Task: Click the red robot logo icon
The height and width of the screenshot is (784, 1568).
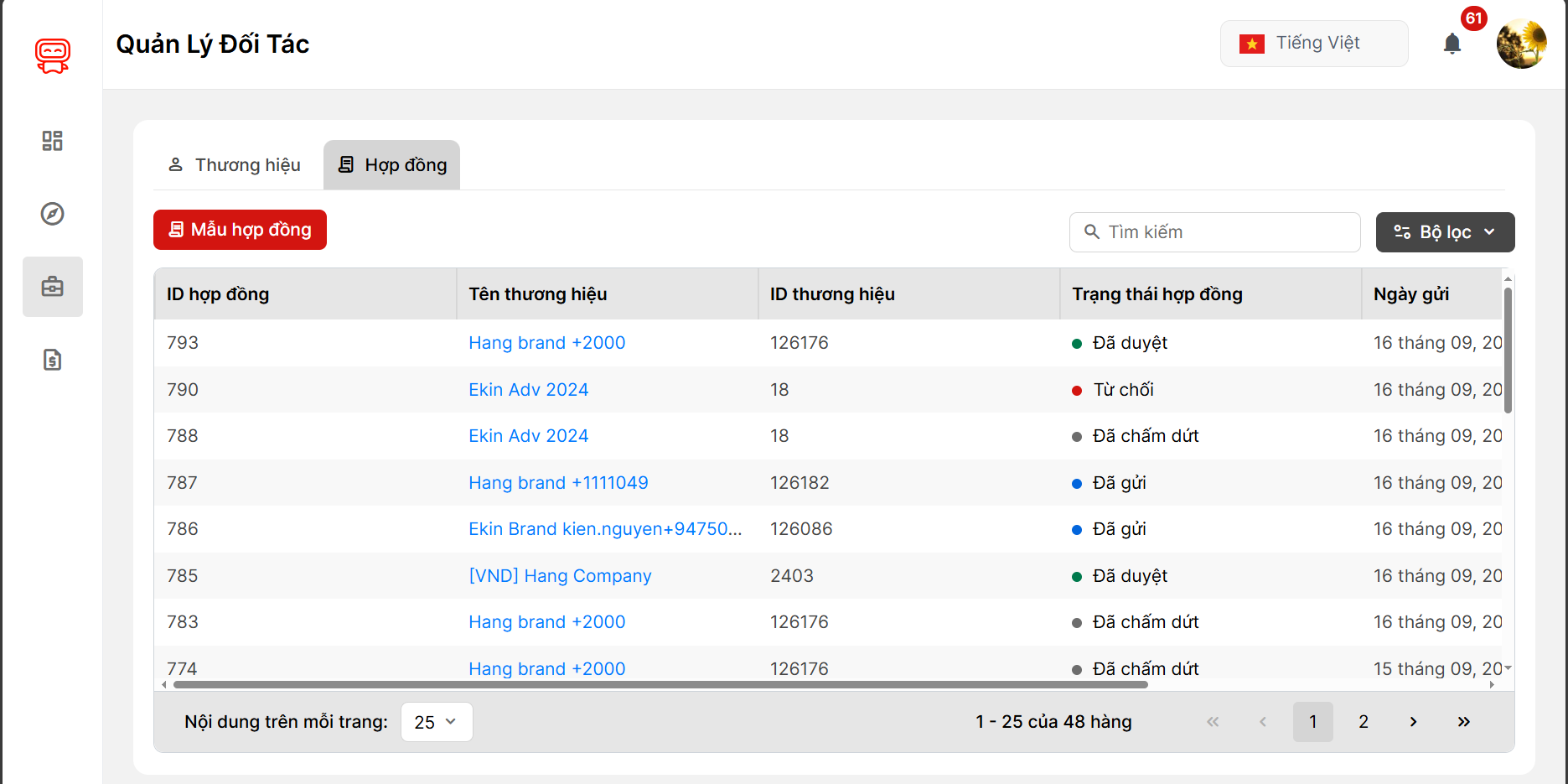Action: (x=52, y=56)
